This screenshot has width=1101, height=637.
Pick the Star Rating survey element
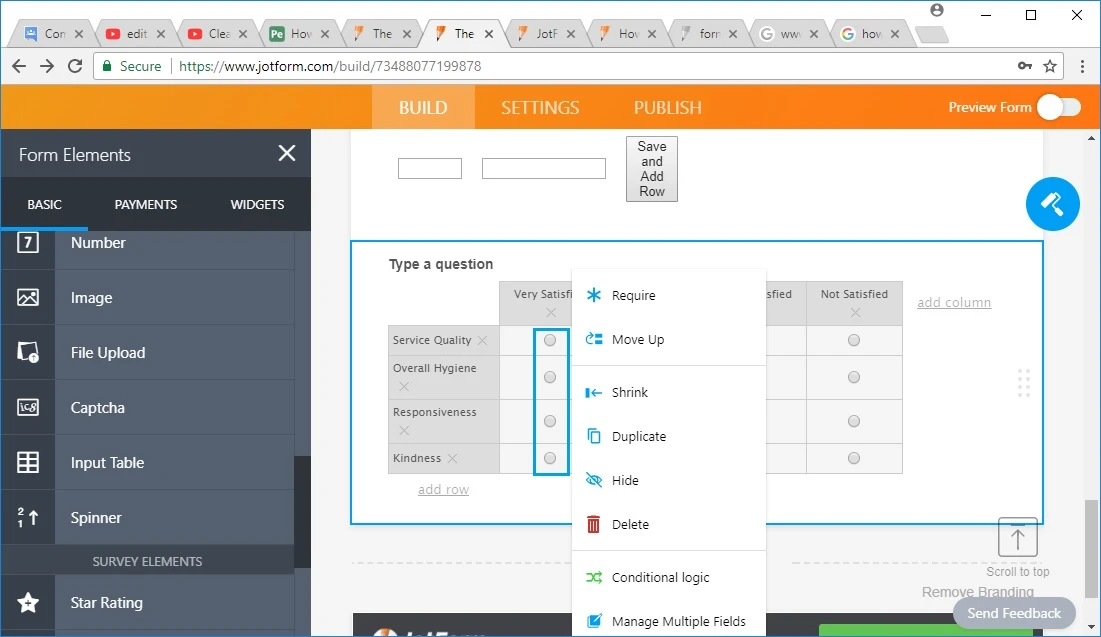[106, 602]
